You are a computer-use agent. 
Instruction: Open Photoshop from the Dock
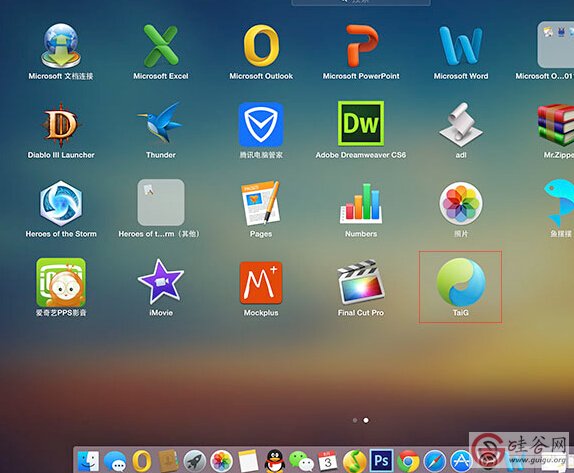[x=381, y=460]
